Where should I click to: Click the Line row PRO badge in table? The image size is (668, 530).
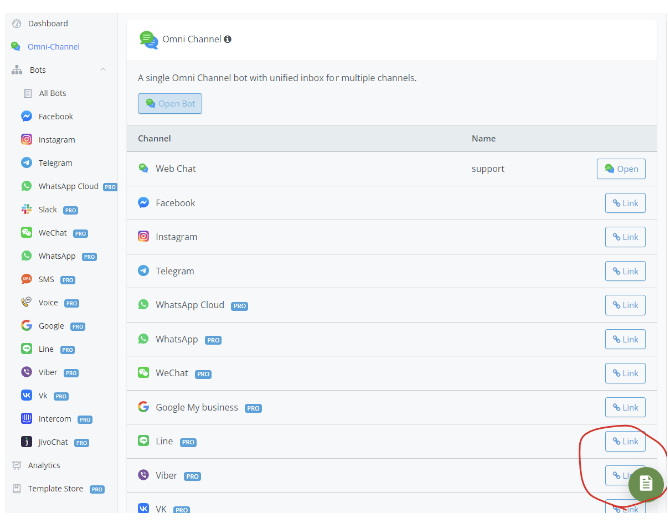click(x=188, y=442)
